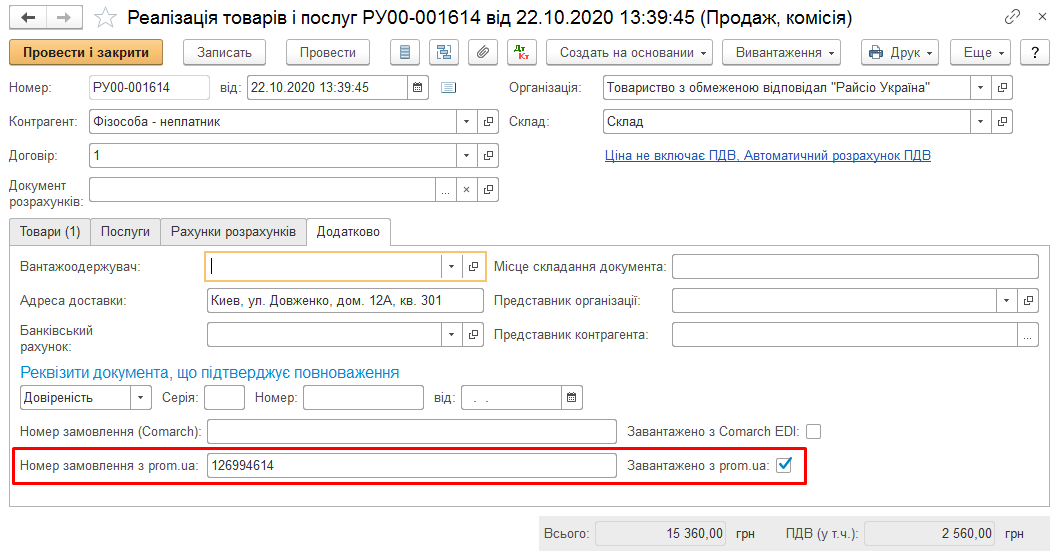Switch to the Товари (1) tab
Viewport: 1063px width, 558px height.
pos(50,232)
